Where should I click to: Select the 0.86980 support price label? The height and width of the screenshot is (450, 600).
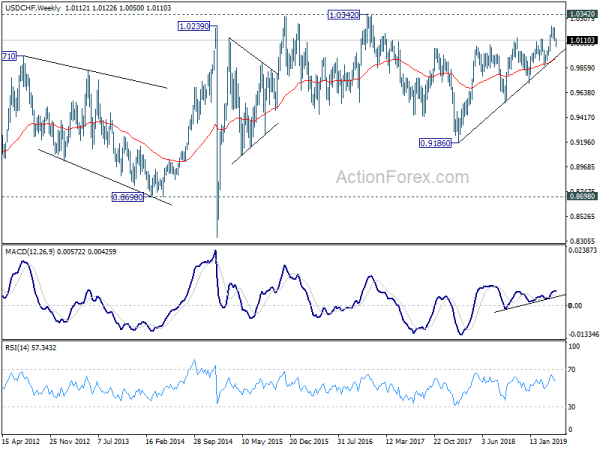[x=128, y=197]
